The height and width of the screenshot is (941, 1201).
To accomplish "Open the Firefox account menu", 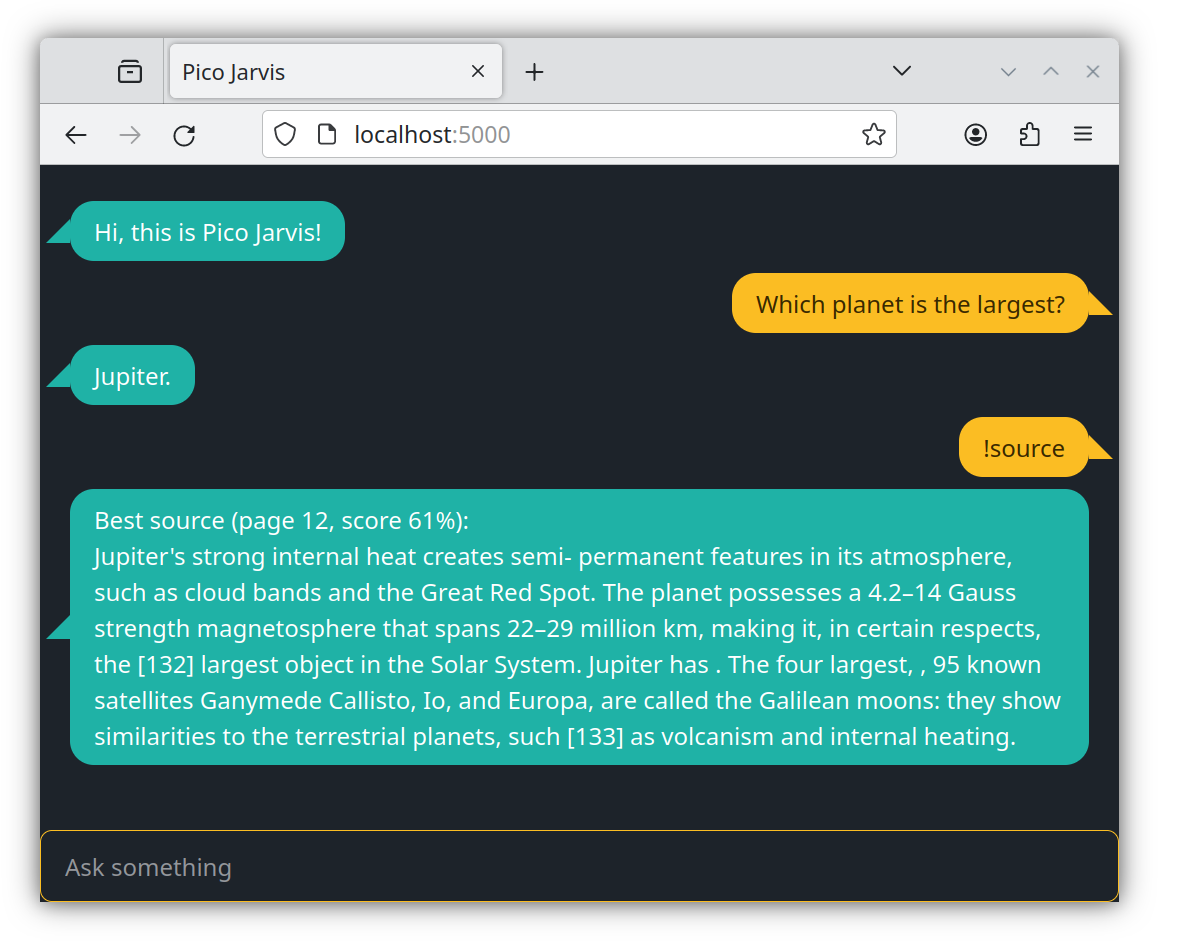I will coord(976,134).
